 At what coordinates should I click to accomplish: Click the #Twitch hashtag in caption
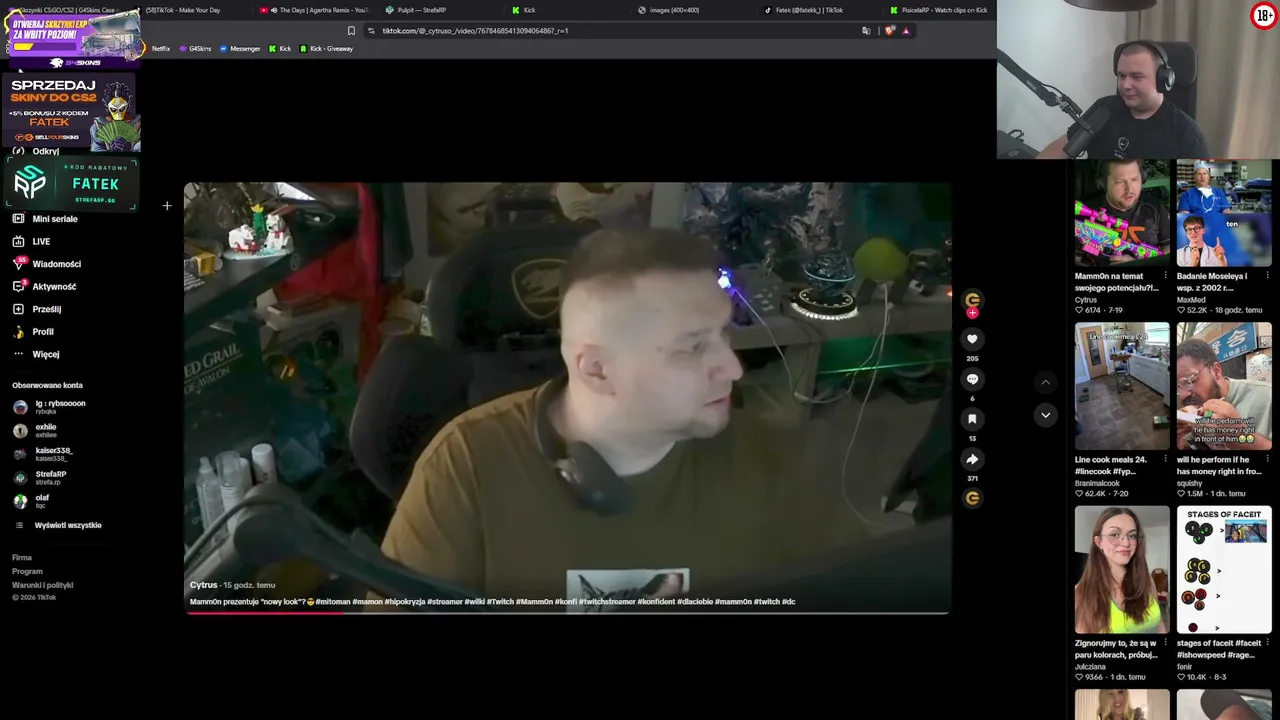click(x=500, y=602)
